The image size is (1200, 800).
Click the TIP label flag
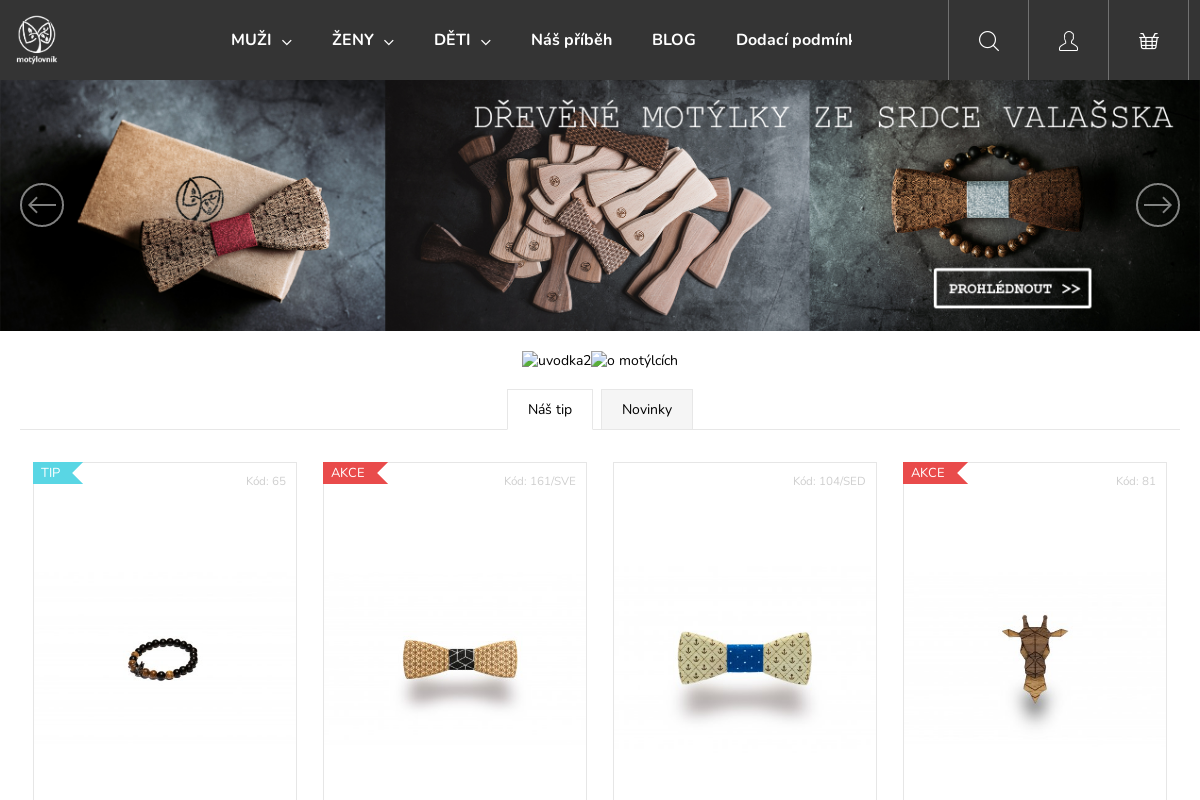tap(57, 473)
